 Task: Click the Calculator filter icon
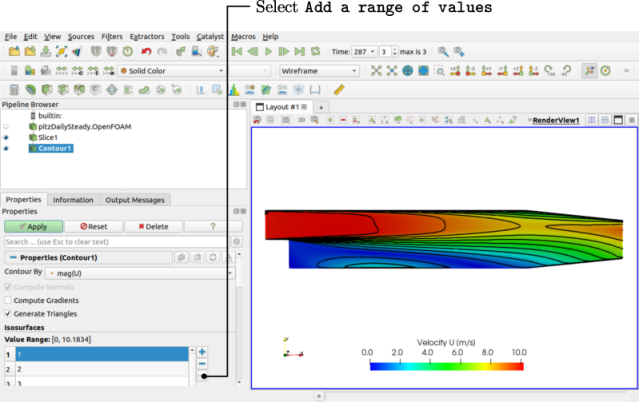click(14, 90)
